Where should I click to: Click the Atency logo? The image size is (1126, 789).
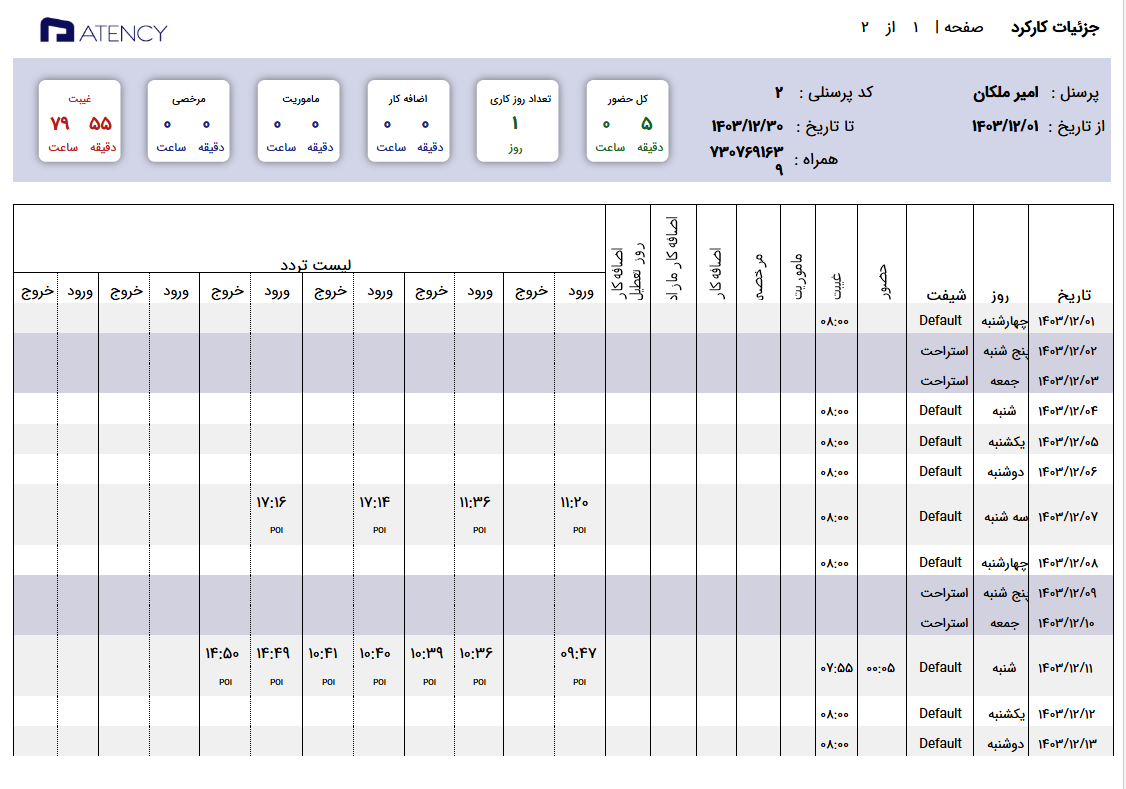click(x=104, y=31)
